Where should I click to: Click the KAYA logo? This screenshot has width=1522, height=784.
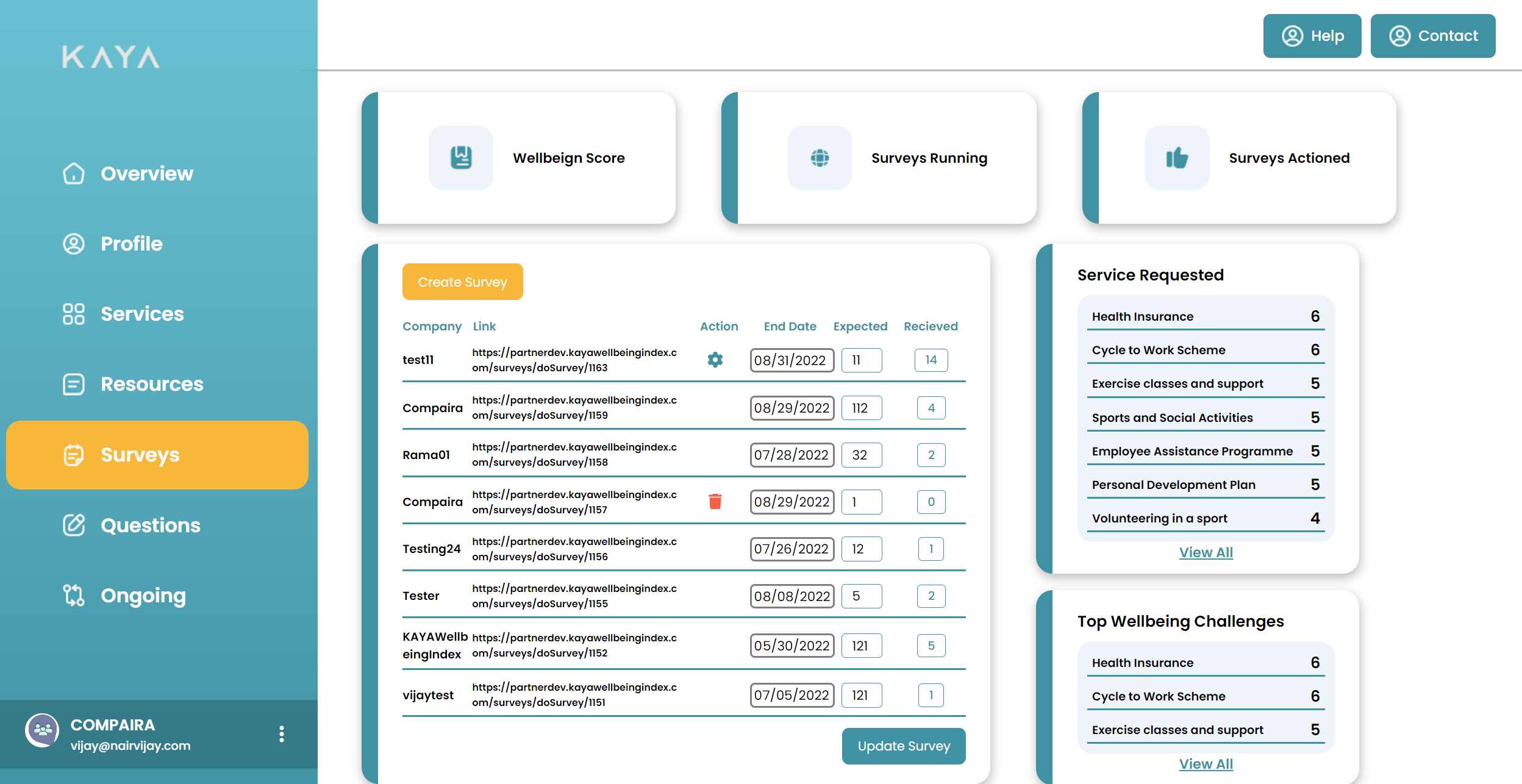110,57
